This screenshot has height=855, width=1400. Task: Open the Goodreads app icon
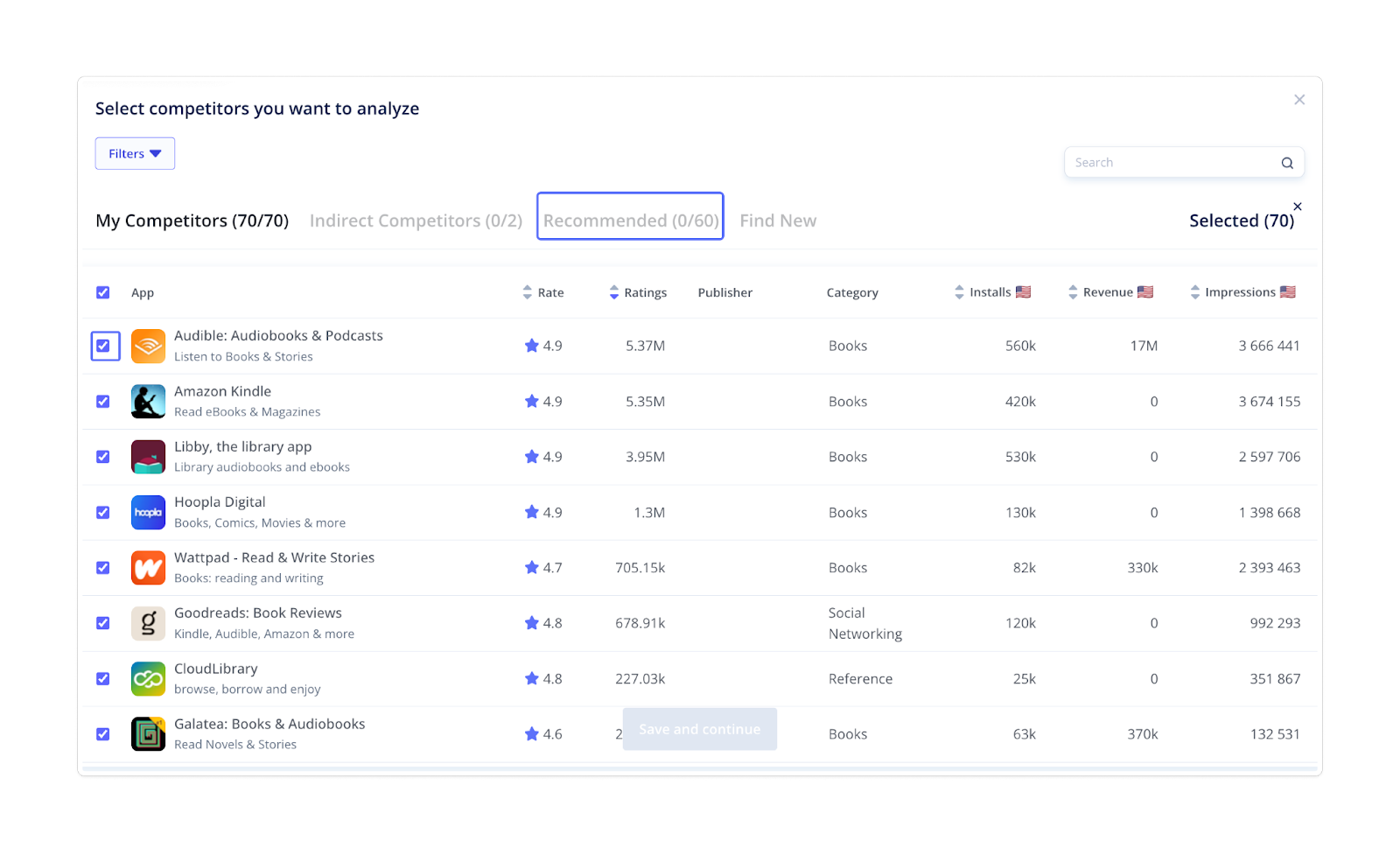click(x=148, y=623)
